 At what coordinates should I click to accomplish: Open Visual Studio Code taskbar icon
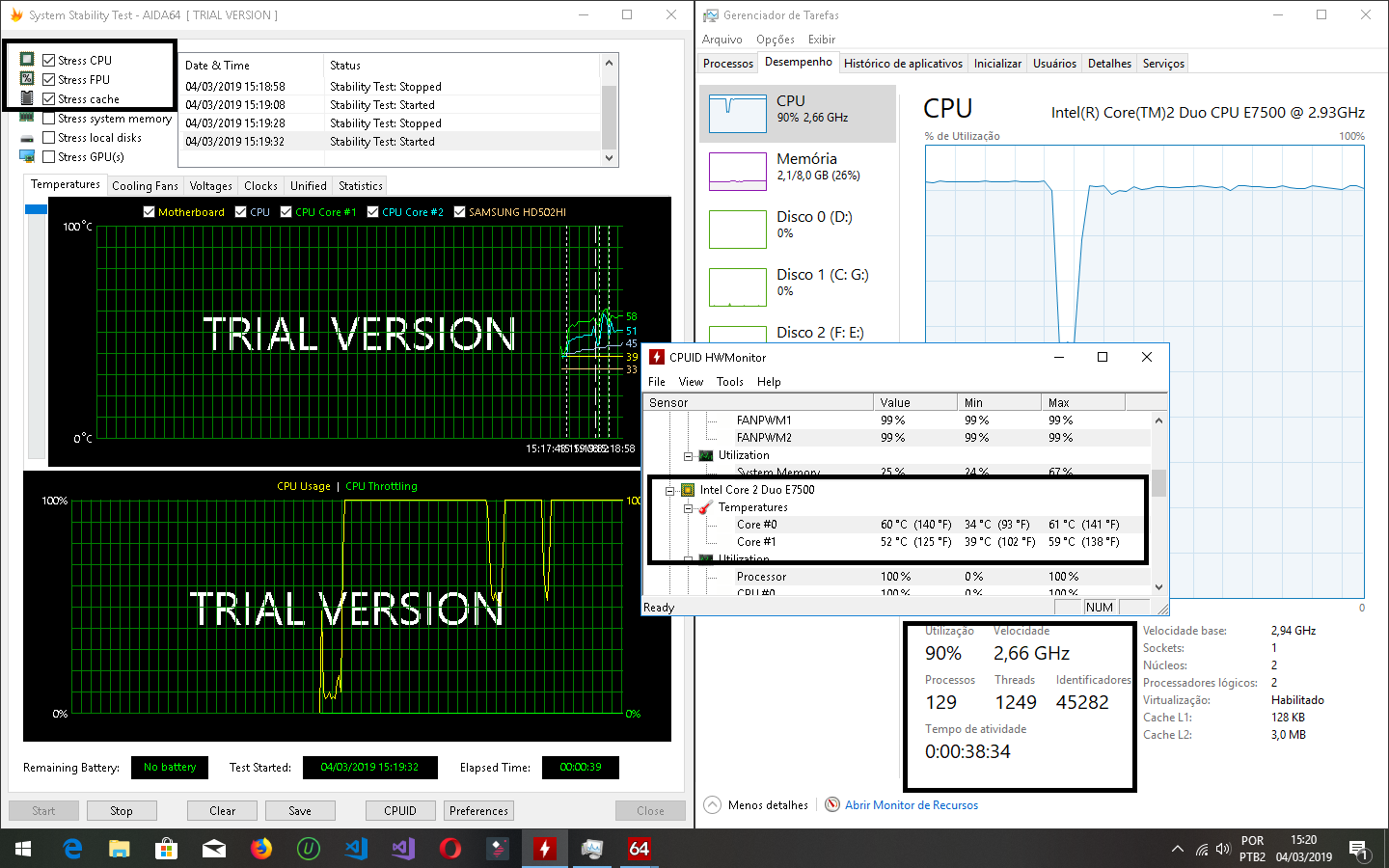pos(356,849)
